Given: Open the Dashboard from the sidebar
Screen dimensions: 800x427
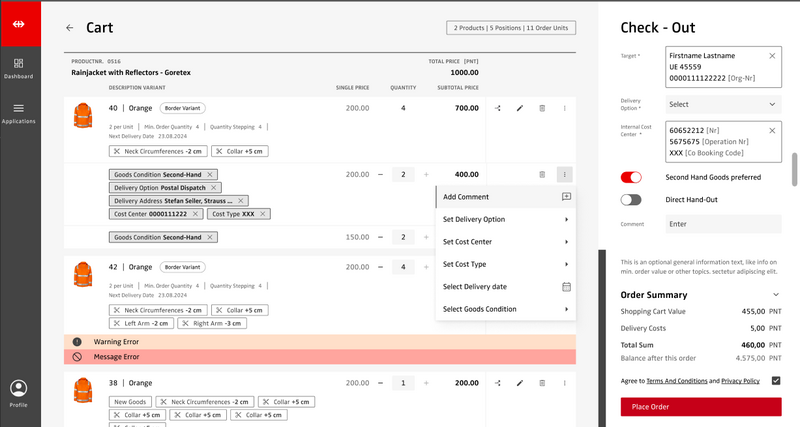Looking at the screenshot, I should pyautogui.click(x=19, y=68).
